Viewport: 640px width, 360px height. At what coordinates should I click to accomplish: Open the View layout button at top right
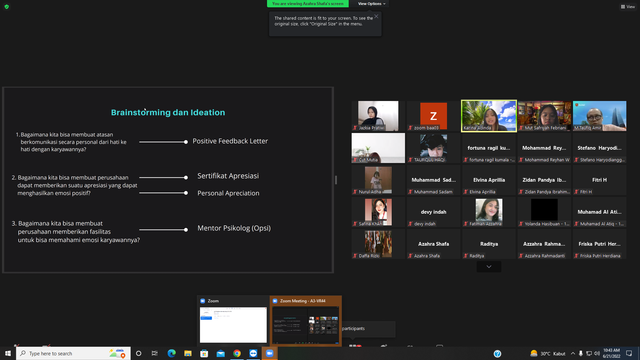tap(628, 7)
